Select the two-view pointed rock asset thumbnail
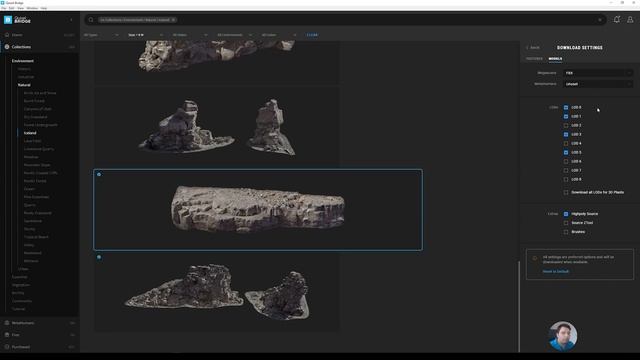 tap(217, 127)
